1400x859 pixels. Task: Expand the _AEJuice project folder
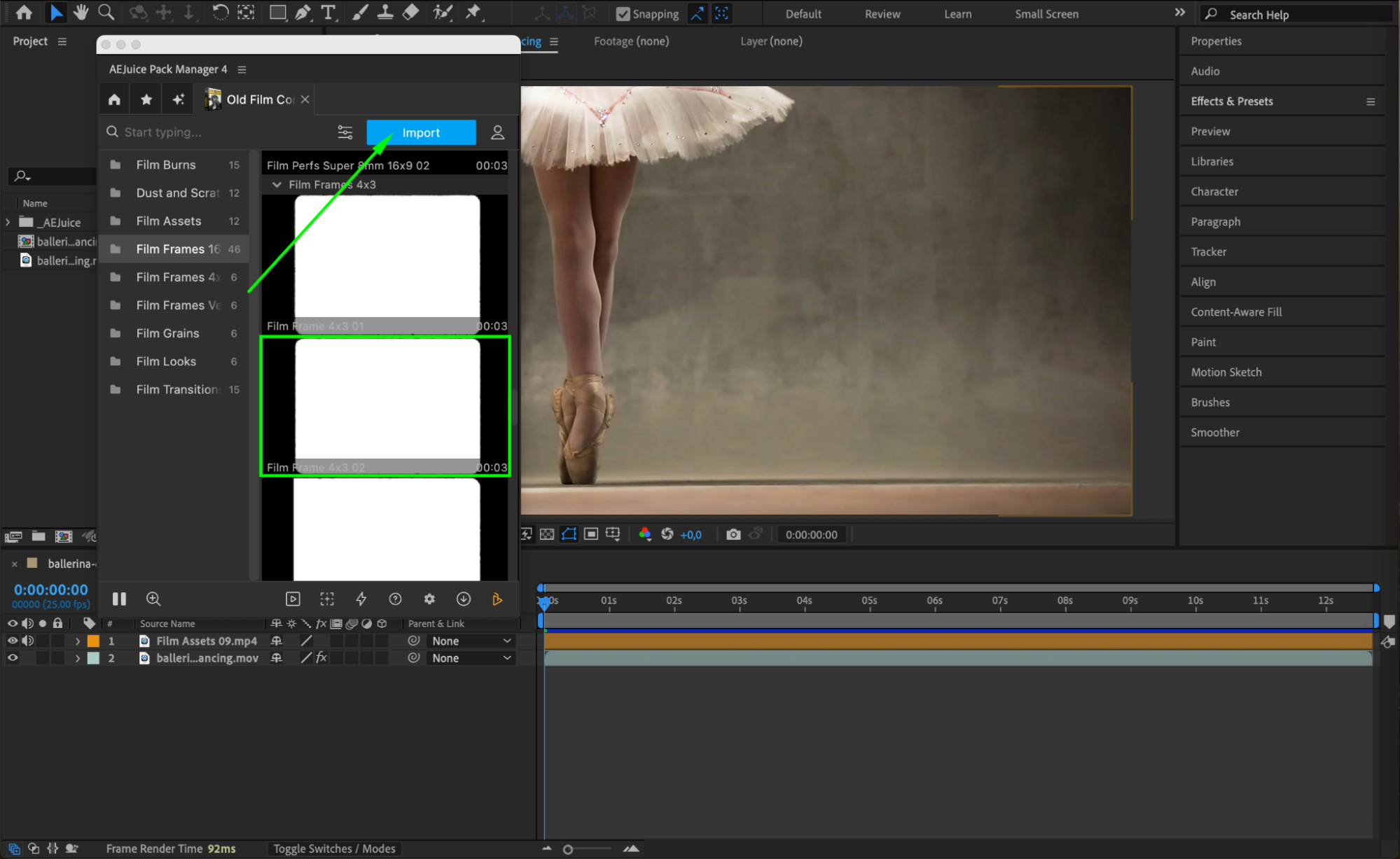pyautogui.click(x=8, y=222)
